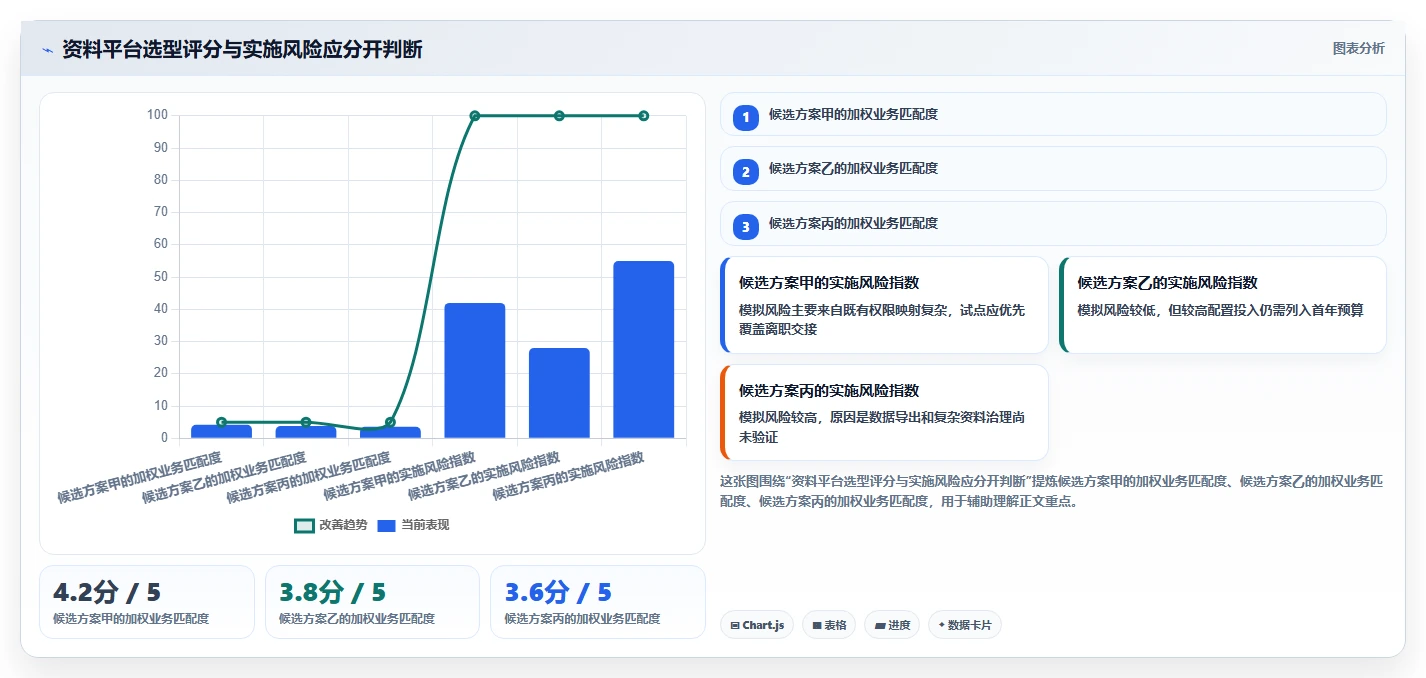Click the page title 资料平台选型评分与实施风险应分开判断

242,49
